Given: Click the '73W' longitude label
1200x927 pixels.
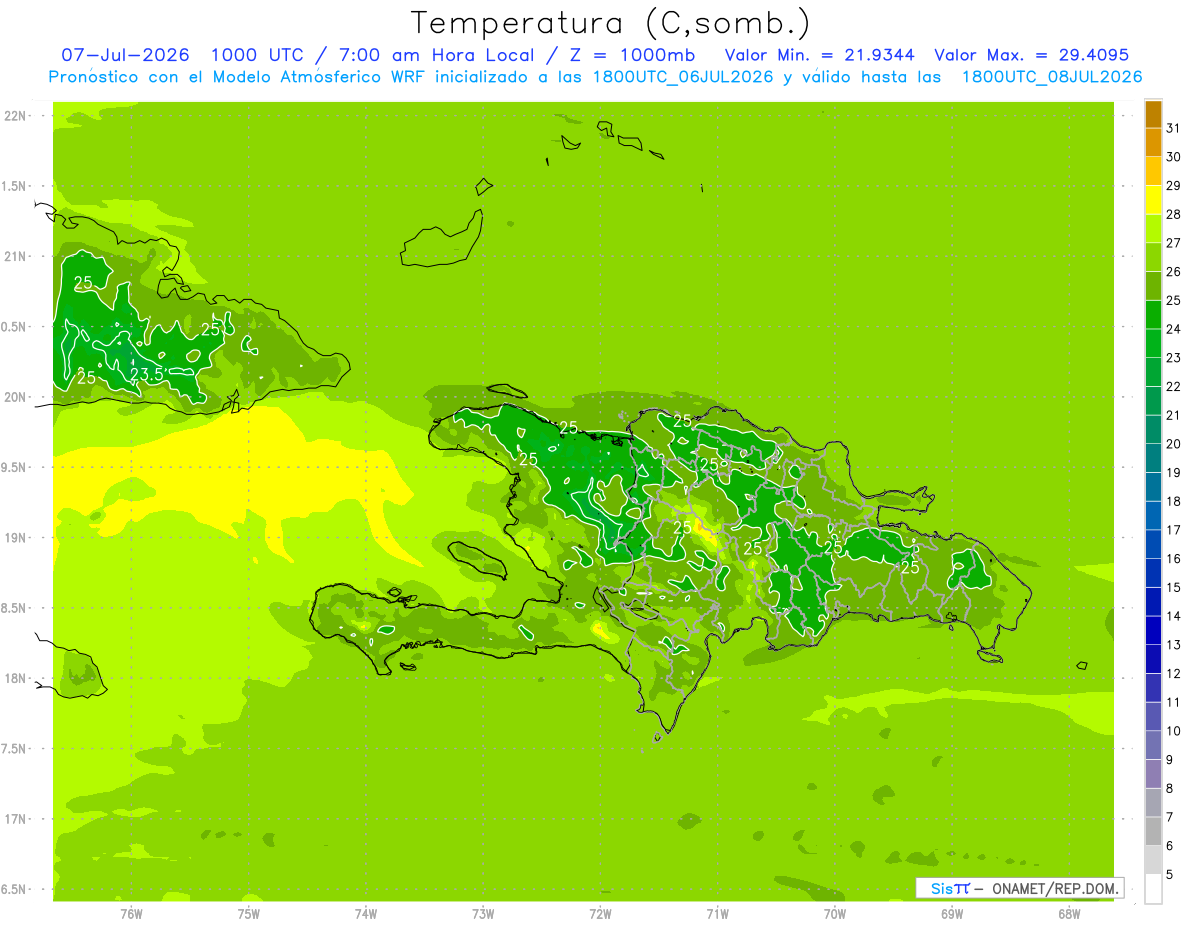Looking at the screenshot, I should pyautogui.click(x=483, y=914).
